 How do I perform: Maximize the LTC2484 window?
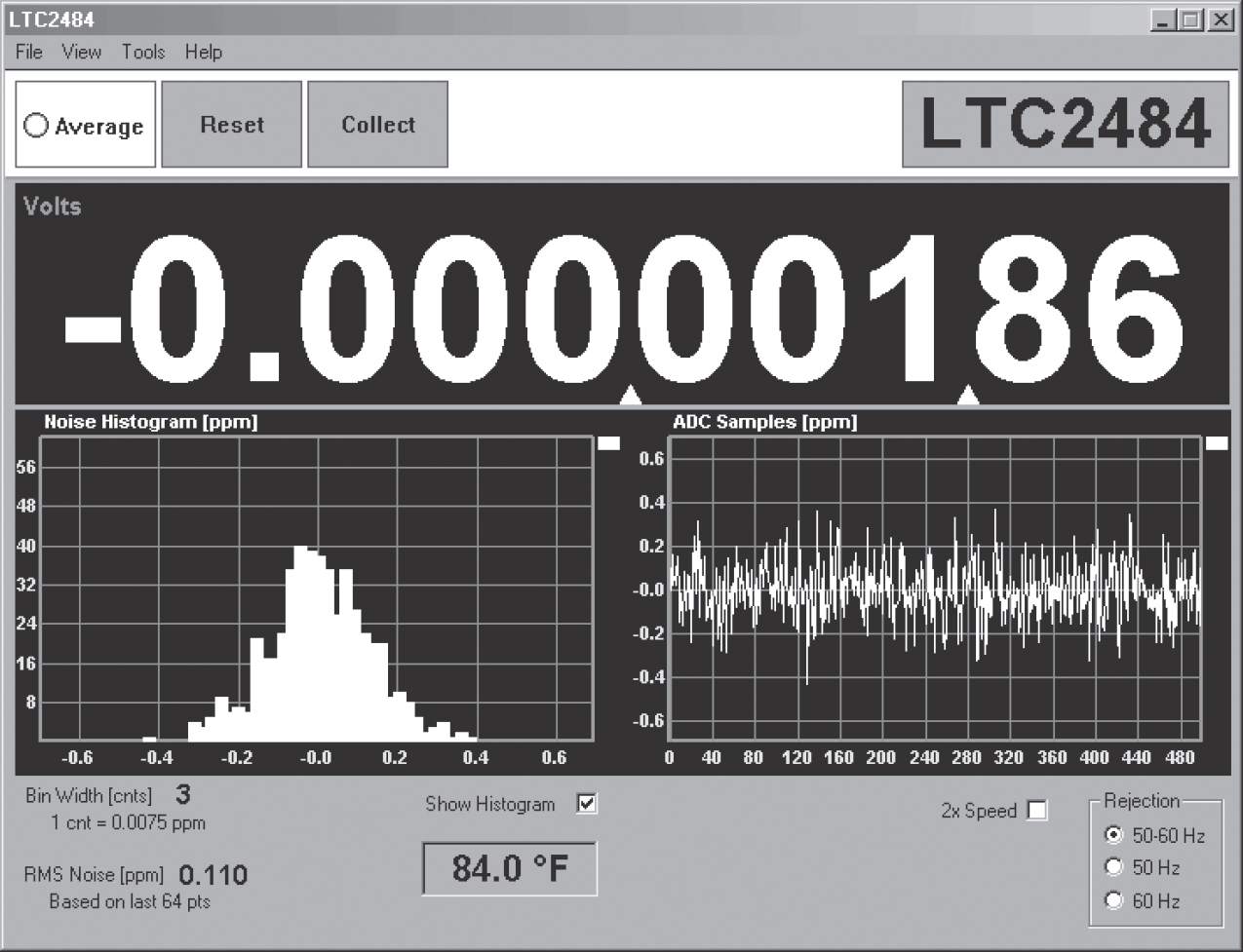[x=1190, y=19]
